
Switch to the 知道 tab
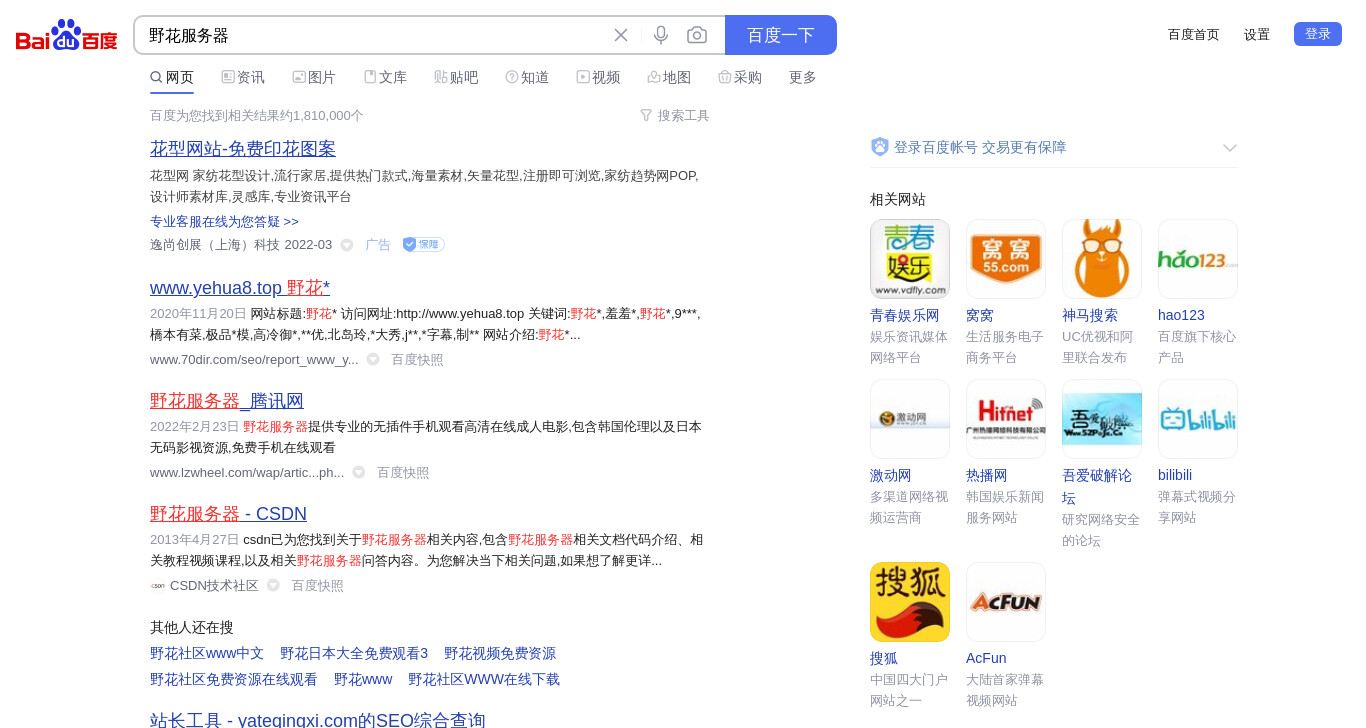[527, 77]
